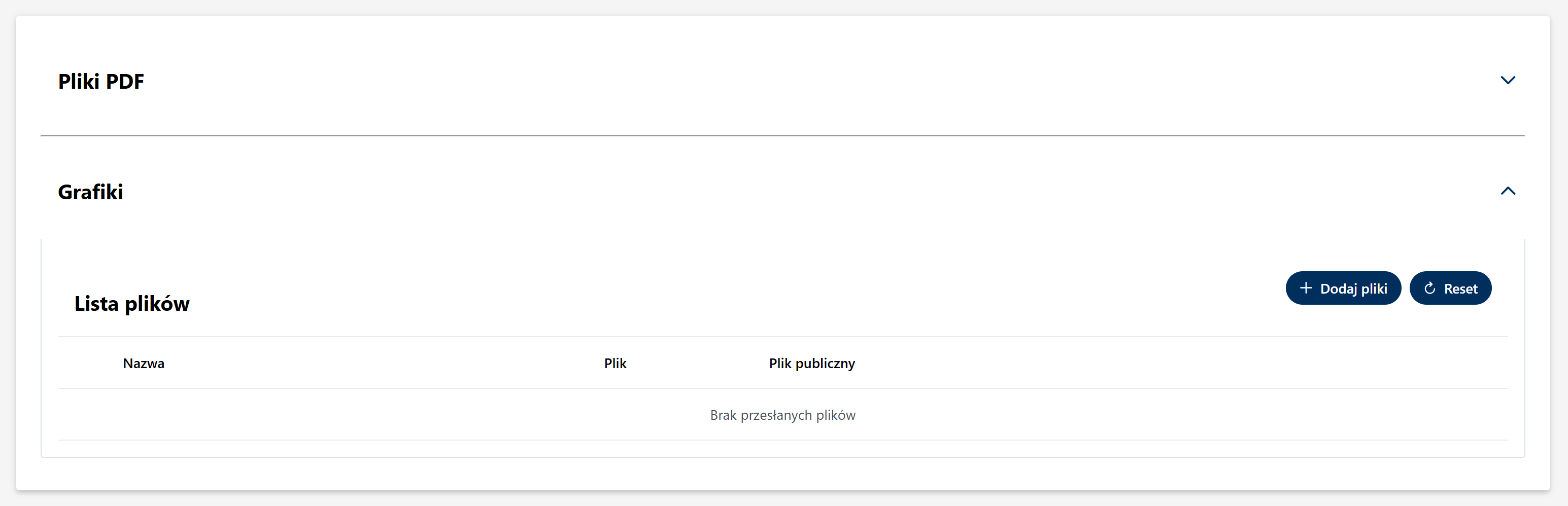Image resolution: width=1568 pixels, height=506 pixels.
Task: Click the 'Dodaj pliki' label text
Action: (x=1353, y=289)
